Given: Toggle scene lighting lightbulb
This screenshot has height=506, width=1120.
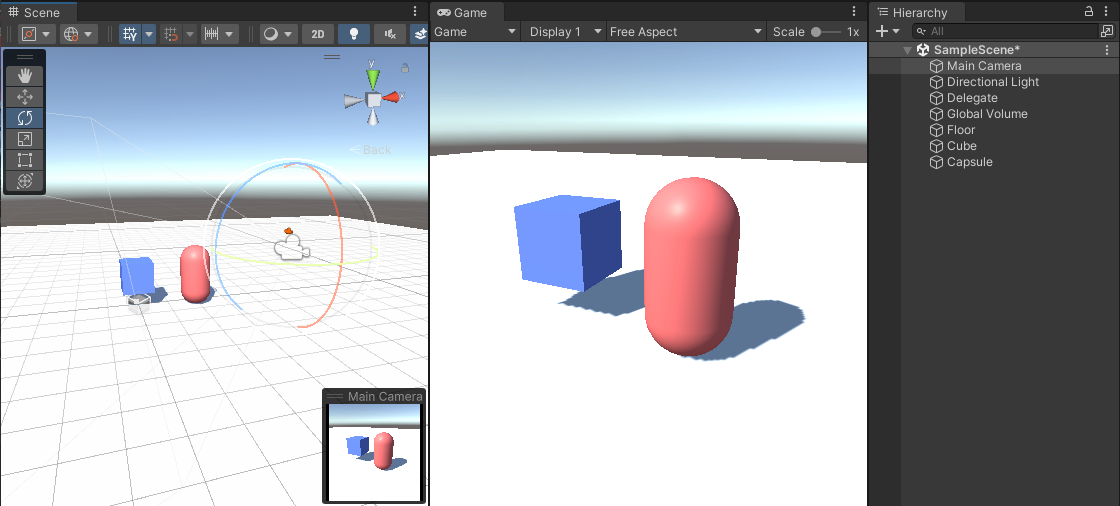Looking at the screenshot, I should (x=354, y=34).
